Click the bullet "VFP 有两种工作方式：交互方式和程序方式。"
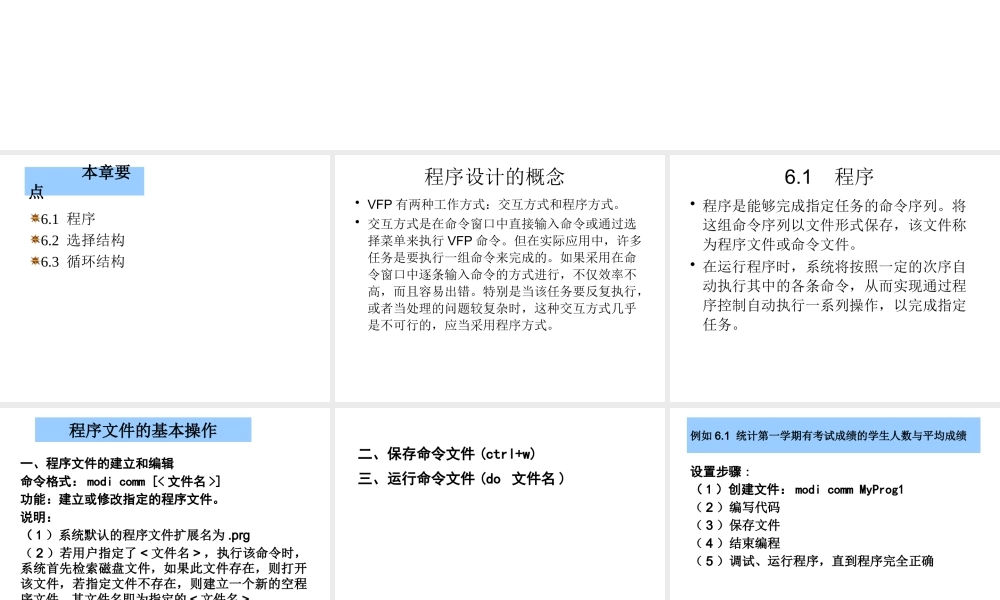1000x600 pixels. point(494,205)
